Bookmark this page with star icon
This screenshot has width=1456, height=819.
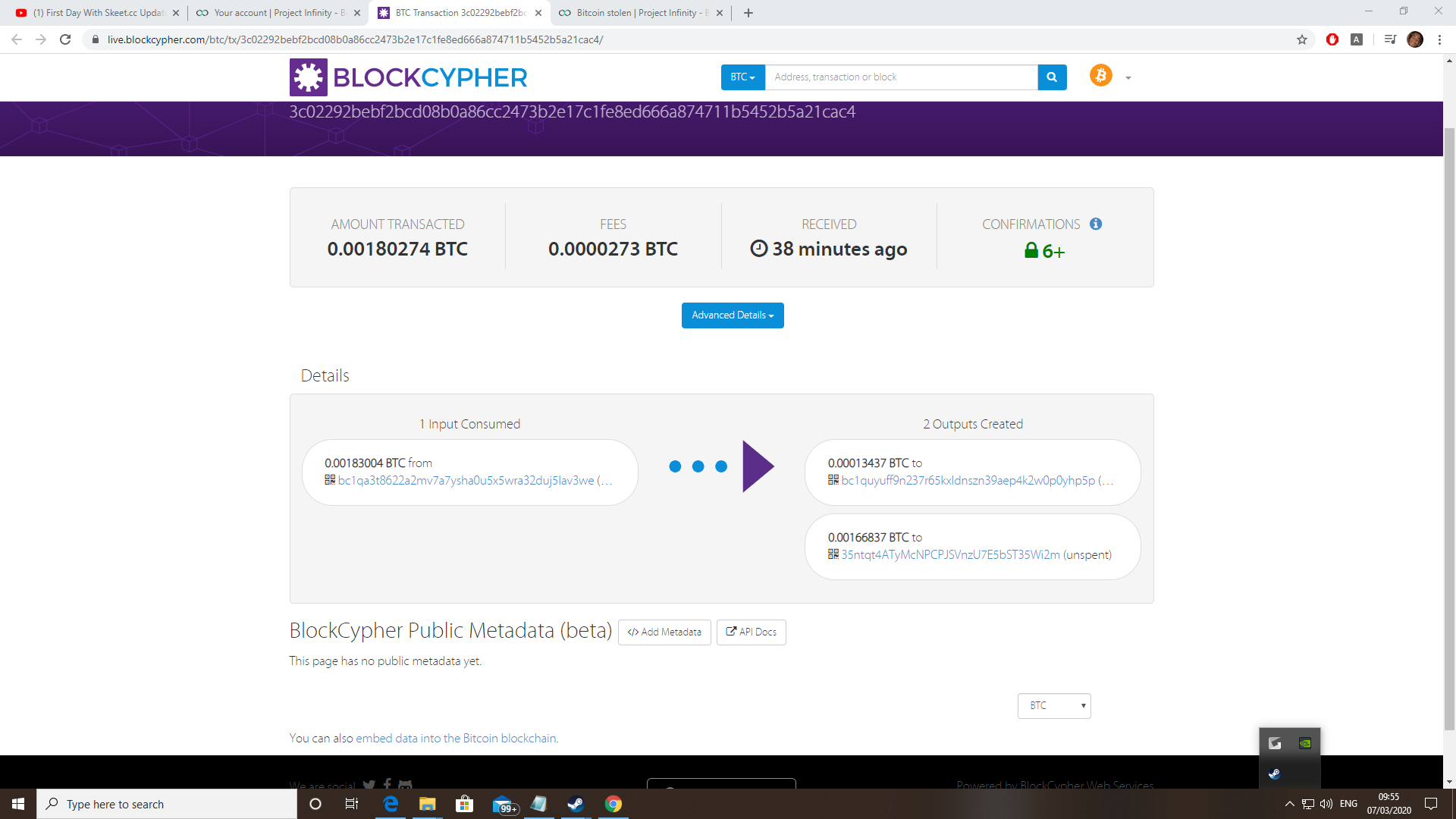[1302, 39]
